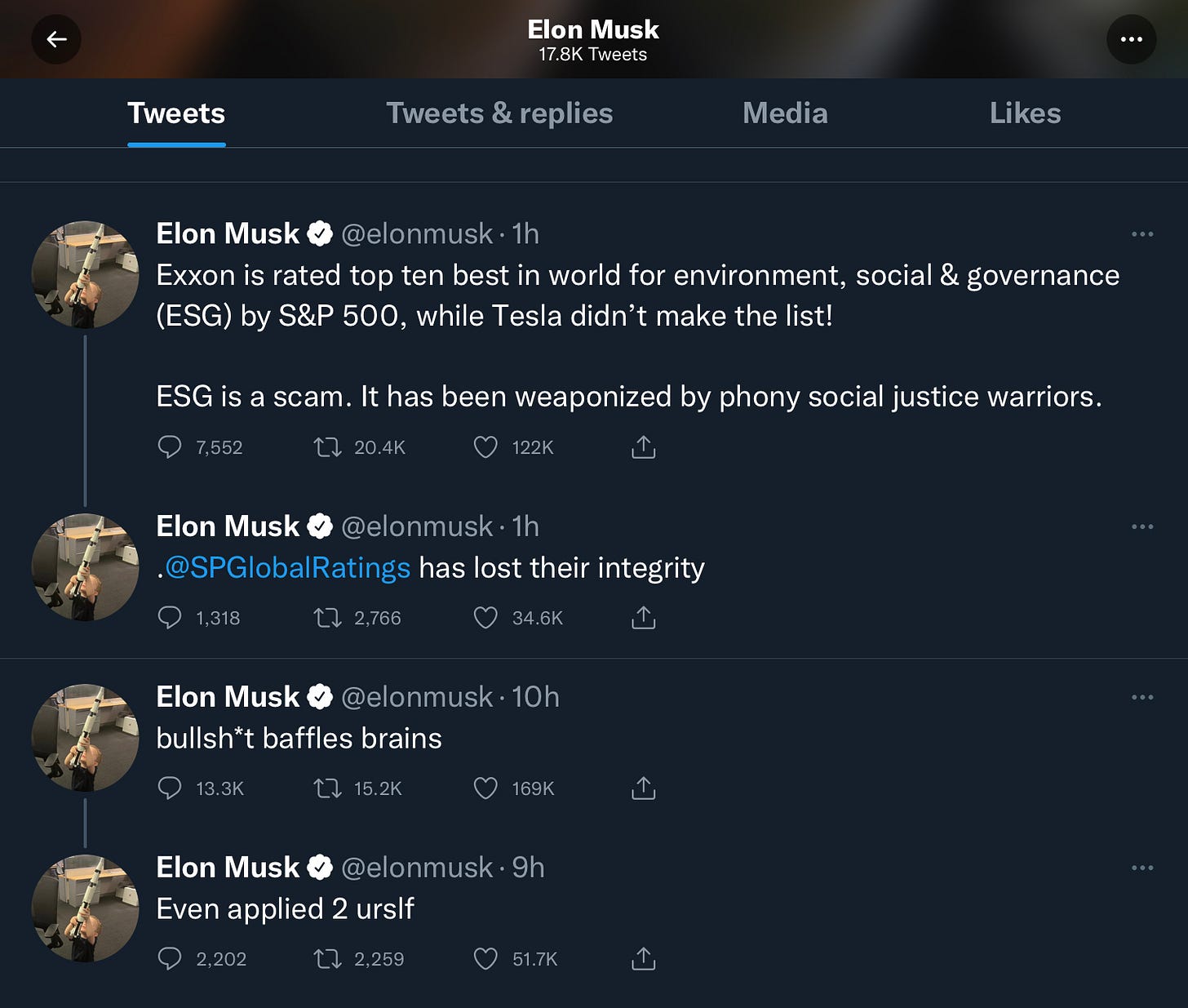Like the ESG is a scam tweet
Viewport: 1188px width, 1008px height.
[485, 447]
